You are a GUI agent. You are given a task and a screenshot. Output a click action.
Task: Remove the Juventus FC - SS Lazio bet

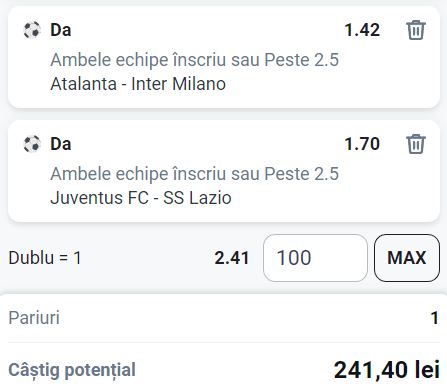[416, 144]
